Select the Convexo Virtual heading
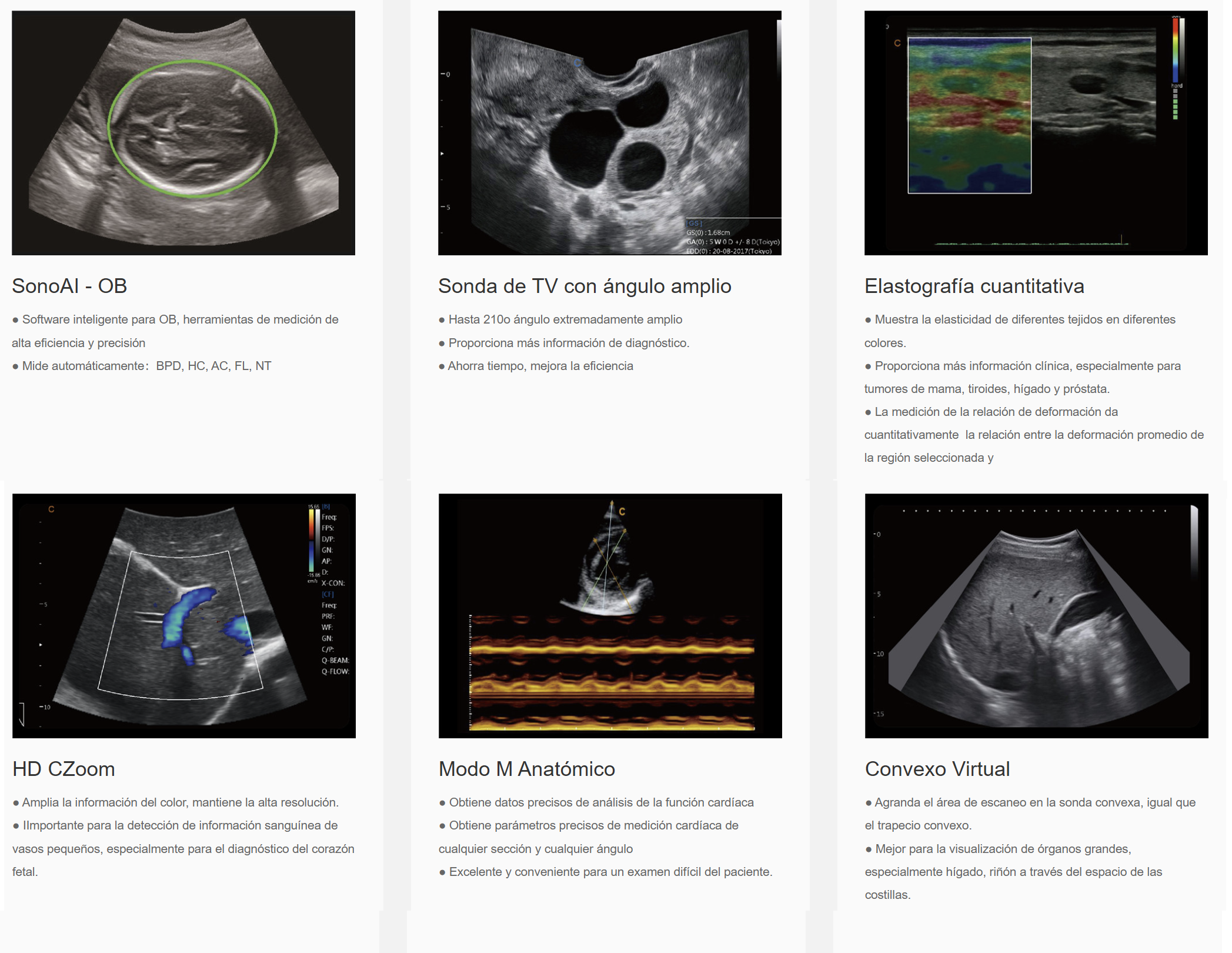Screen dimensions: 1232x953 pyautogui.click(x=937, y=769)
